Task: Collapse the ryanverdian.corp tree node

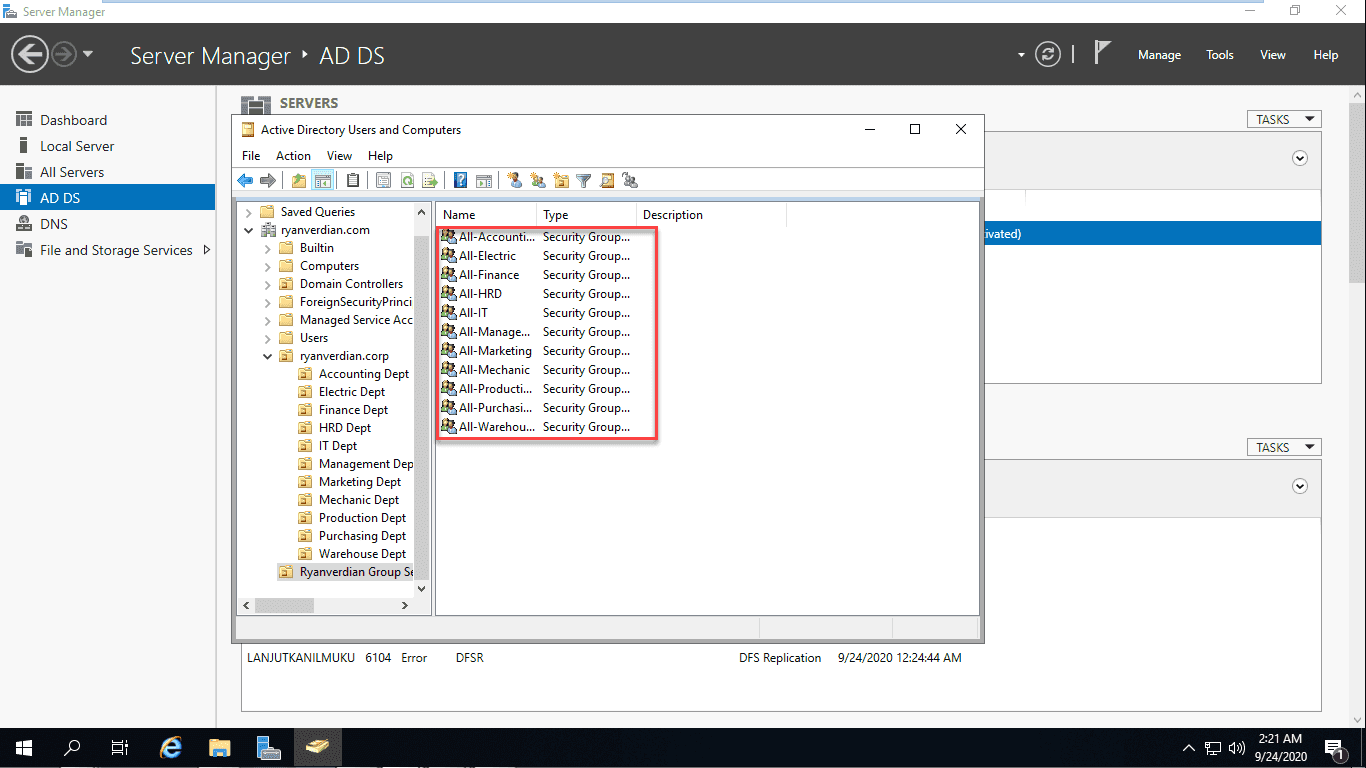Action: point(268,356)
